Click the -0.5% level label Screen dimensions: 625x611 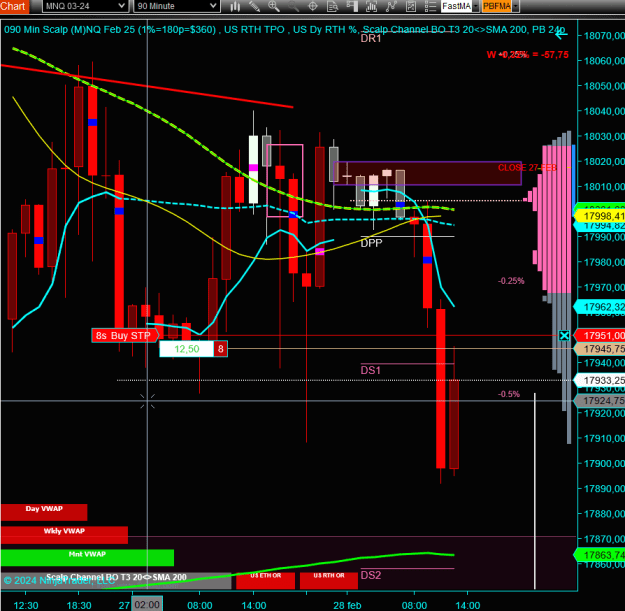coord(509,394)
